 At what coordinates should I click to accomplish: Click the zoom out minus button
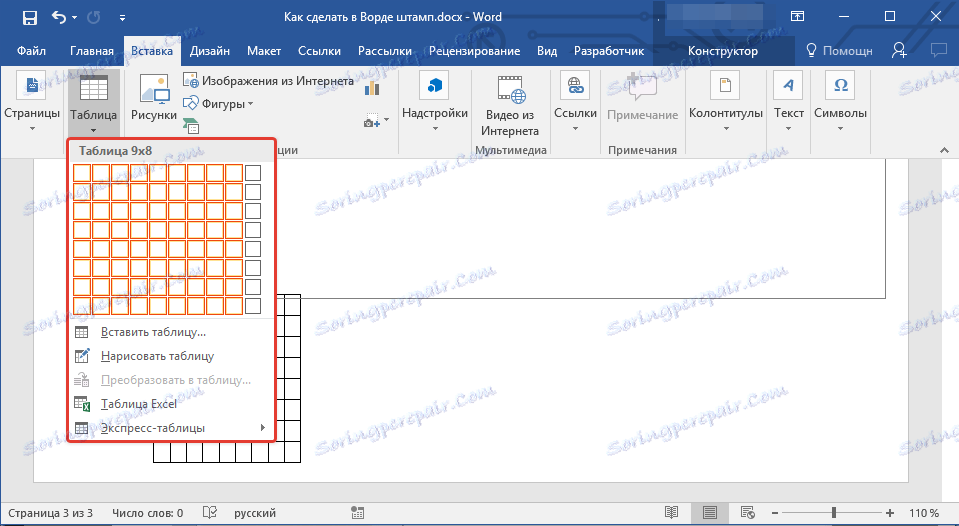(x=775, y=513)
